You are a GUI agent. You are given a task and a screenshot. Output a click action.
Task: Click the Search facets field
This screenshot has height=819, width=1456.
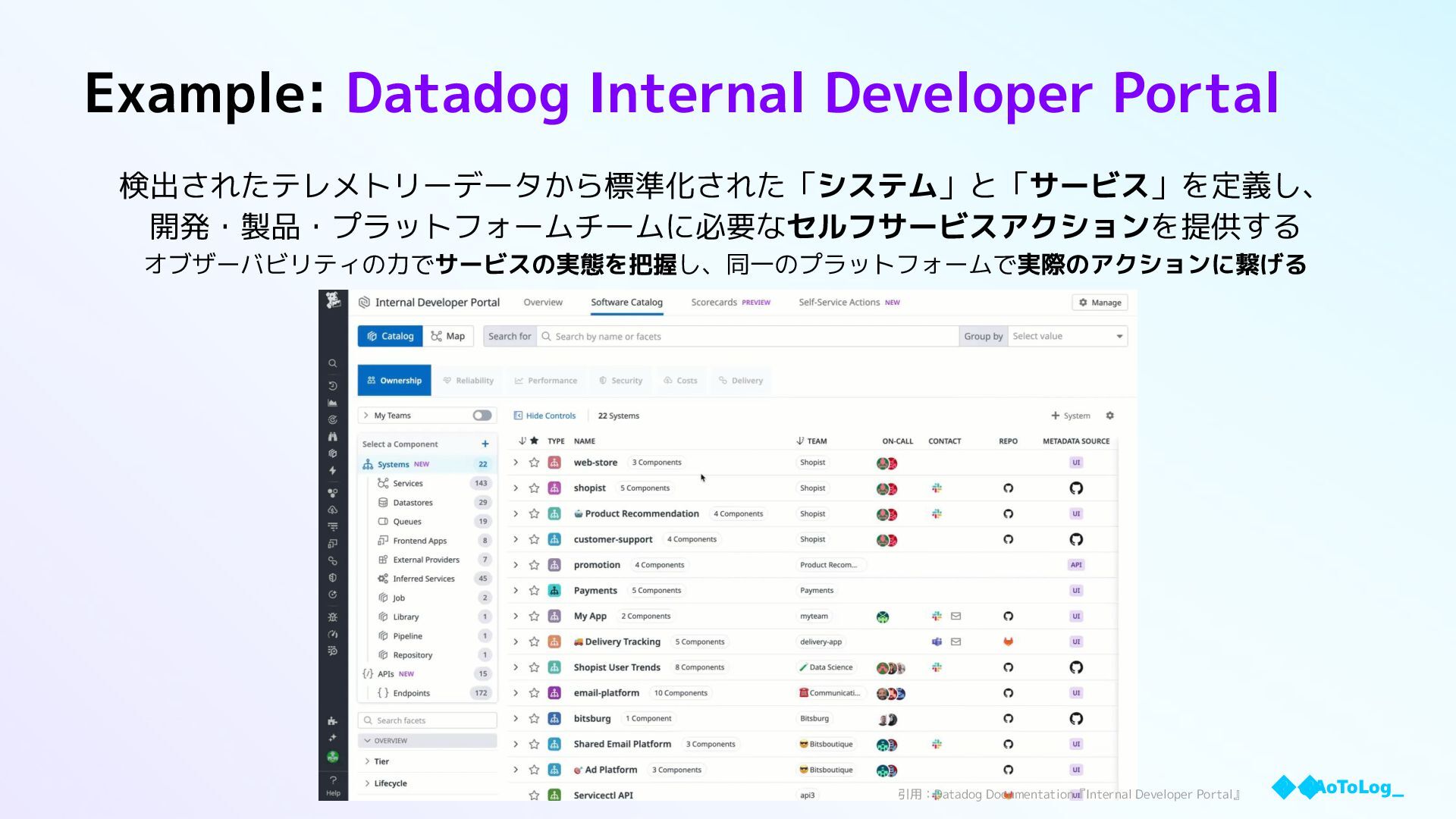coord(427,720)
